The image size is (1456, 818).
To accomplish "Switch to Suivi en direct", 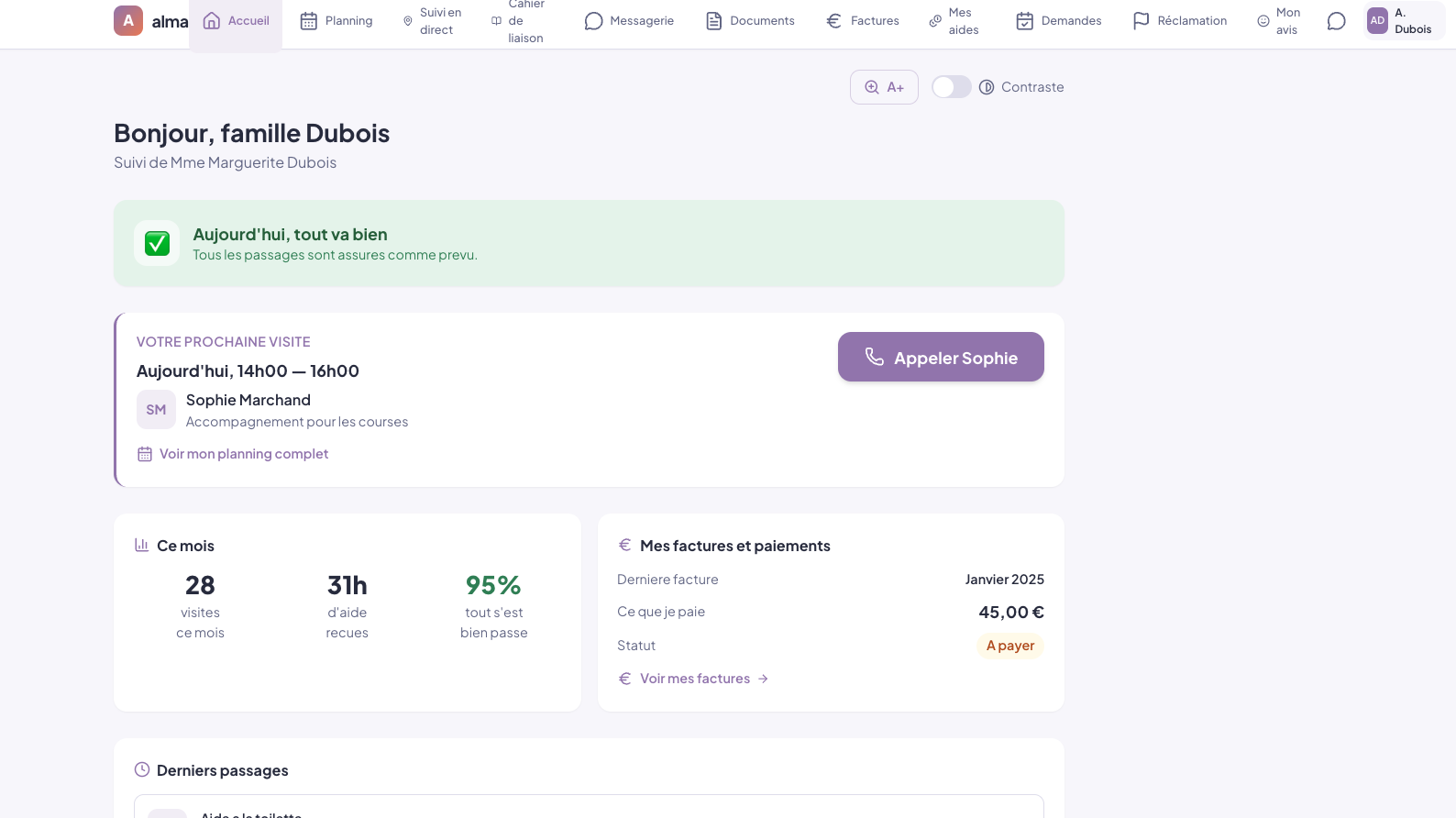I will 433,21.
